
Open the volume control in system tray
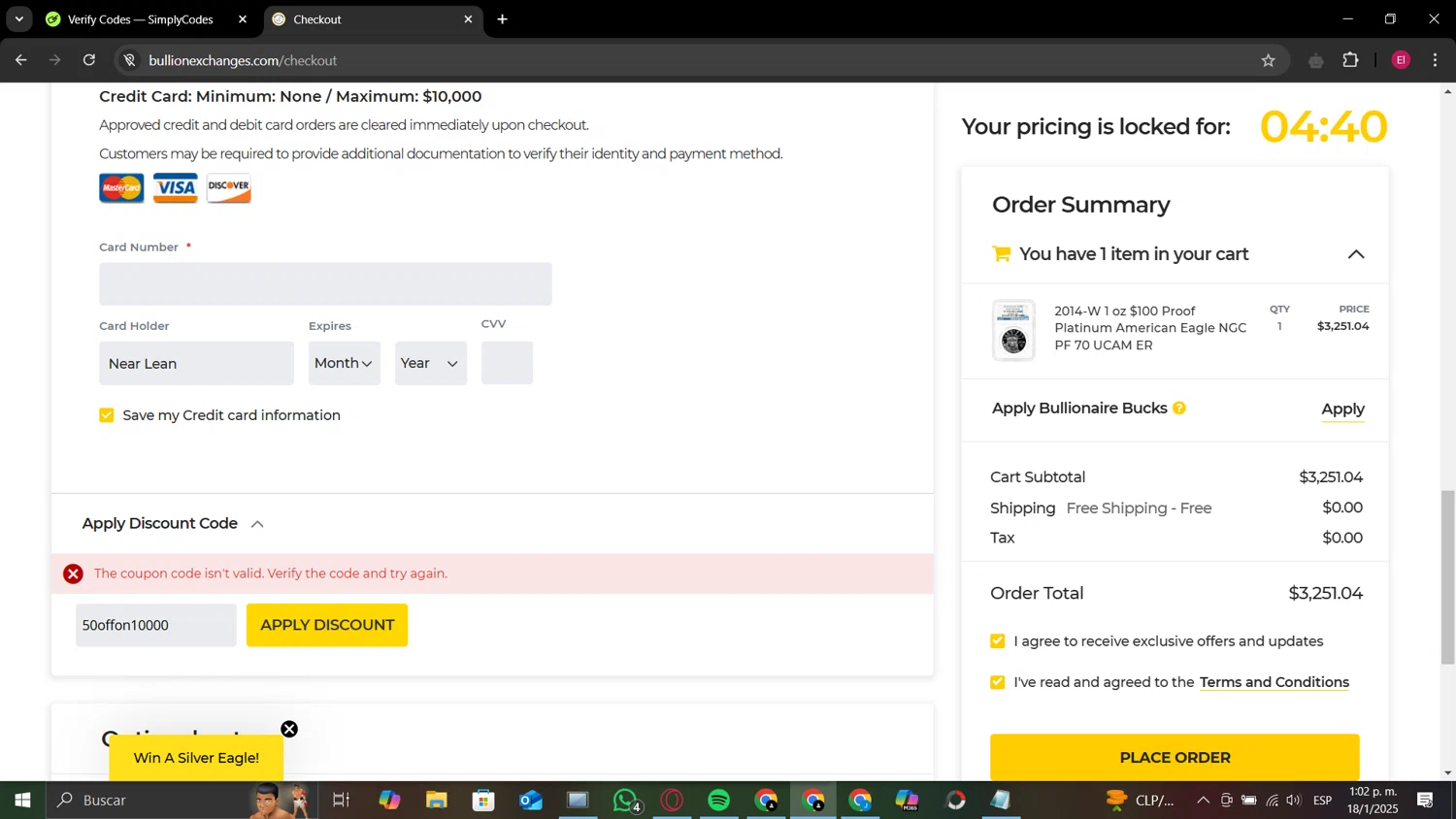tap(1294, 801)
